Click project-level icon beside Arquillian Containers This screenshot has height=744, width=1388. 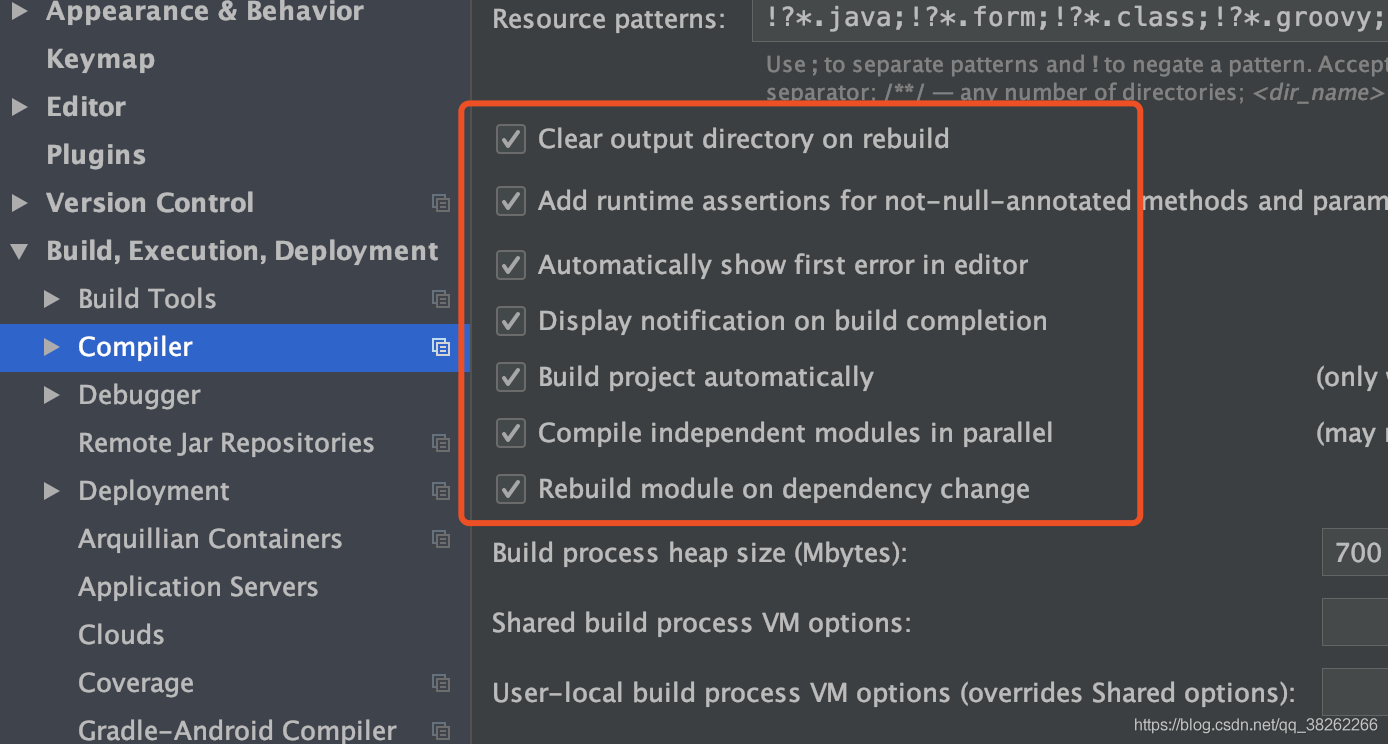[441, 539]
